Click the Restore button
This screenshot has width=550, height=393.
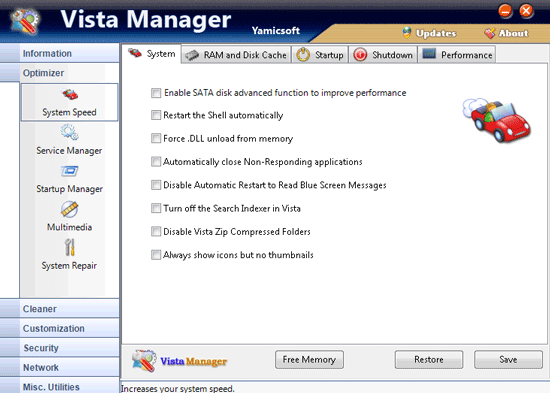pyautogui.click(x=429, y=360)
